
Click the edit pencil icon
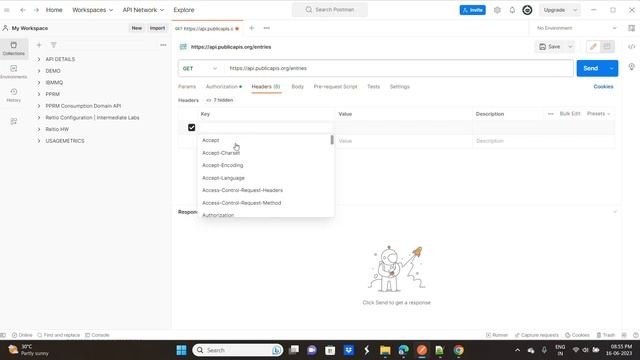(x=593, y=47)
